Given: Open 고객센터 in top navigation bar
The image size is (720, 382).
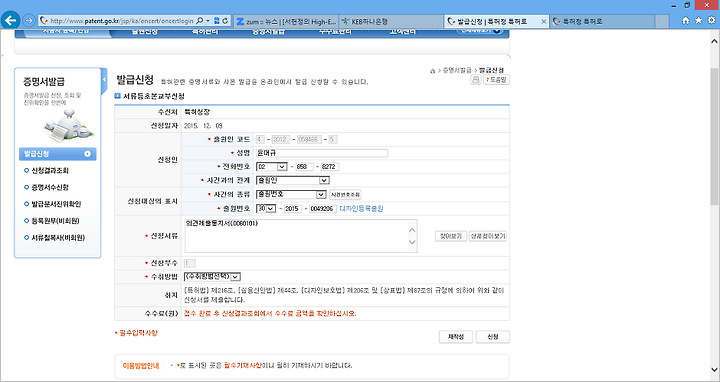Looking at the screenshot, I should tap(403, 31).
